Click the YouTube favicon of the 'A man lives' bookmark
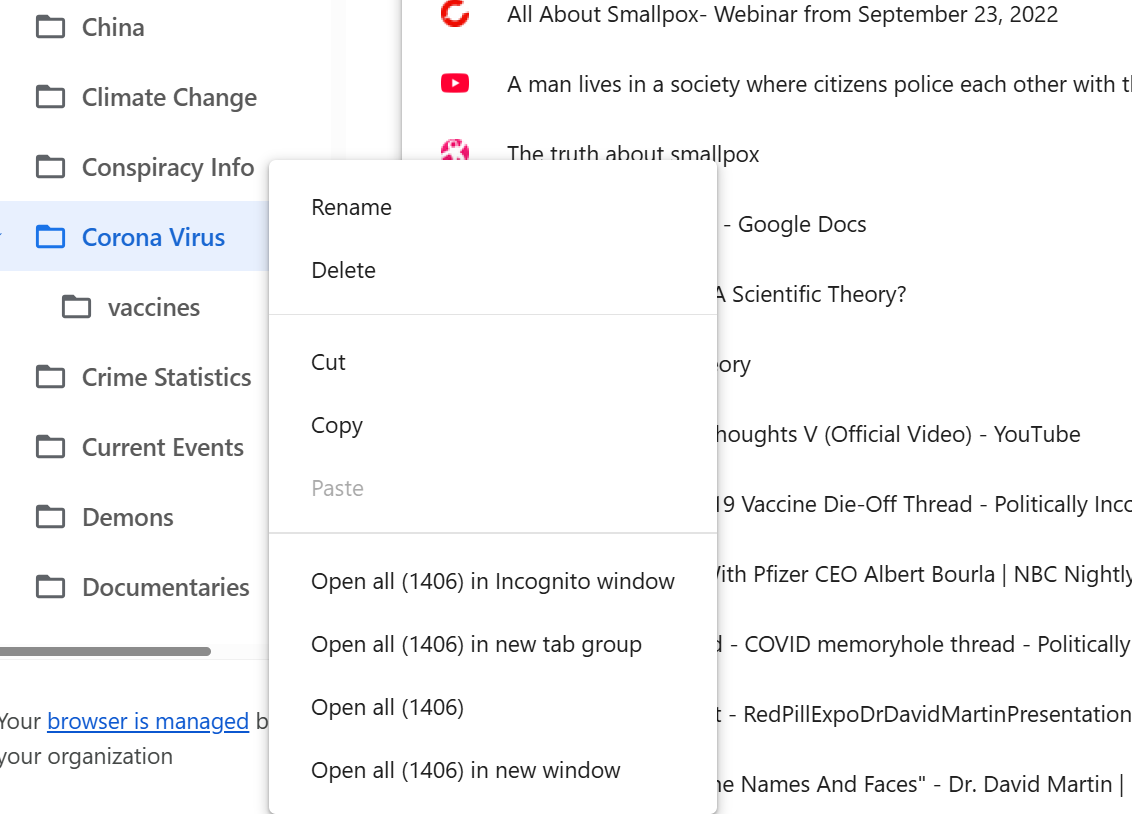1132x814 pixels. [x=455, y=84]
